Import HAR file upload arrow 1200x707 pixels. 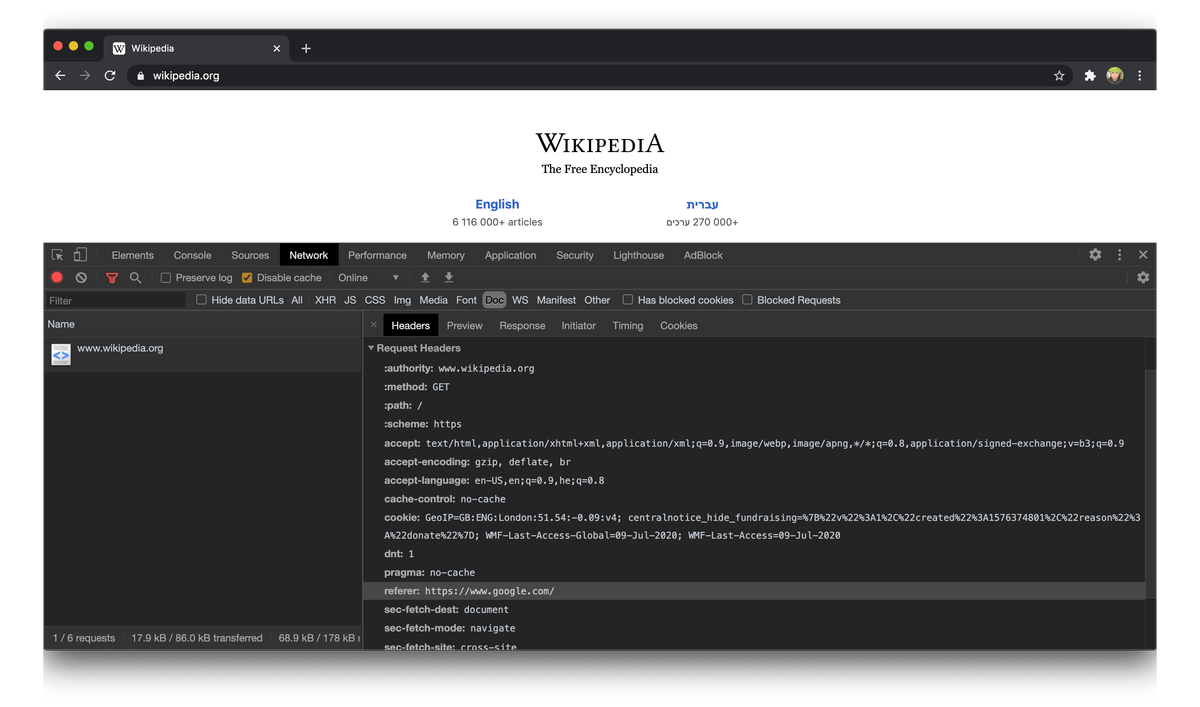425,278
